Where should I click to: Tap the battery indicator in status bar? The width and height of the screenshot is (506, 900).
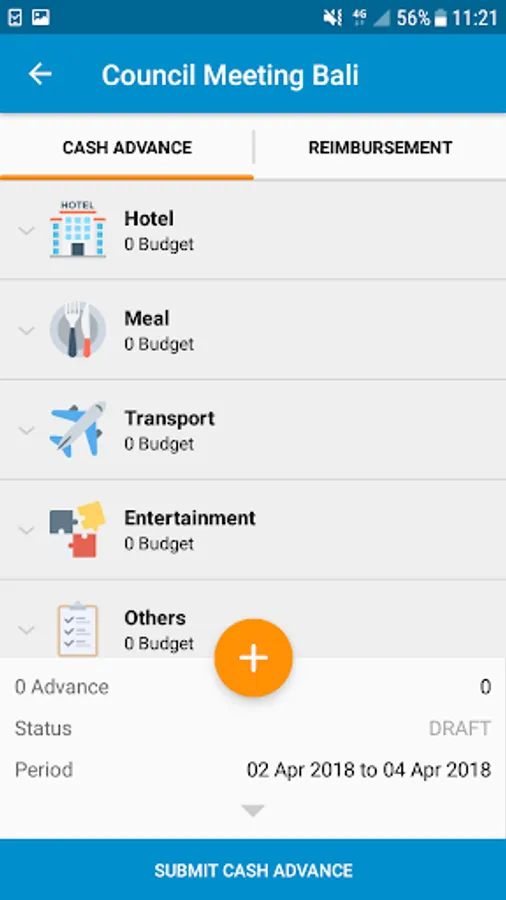coord(440,18)
